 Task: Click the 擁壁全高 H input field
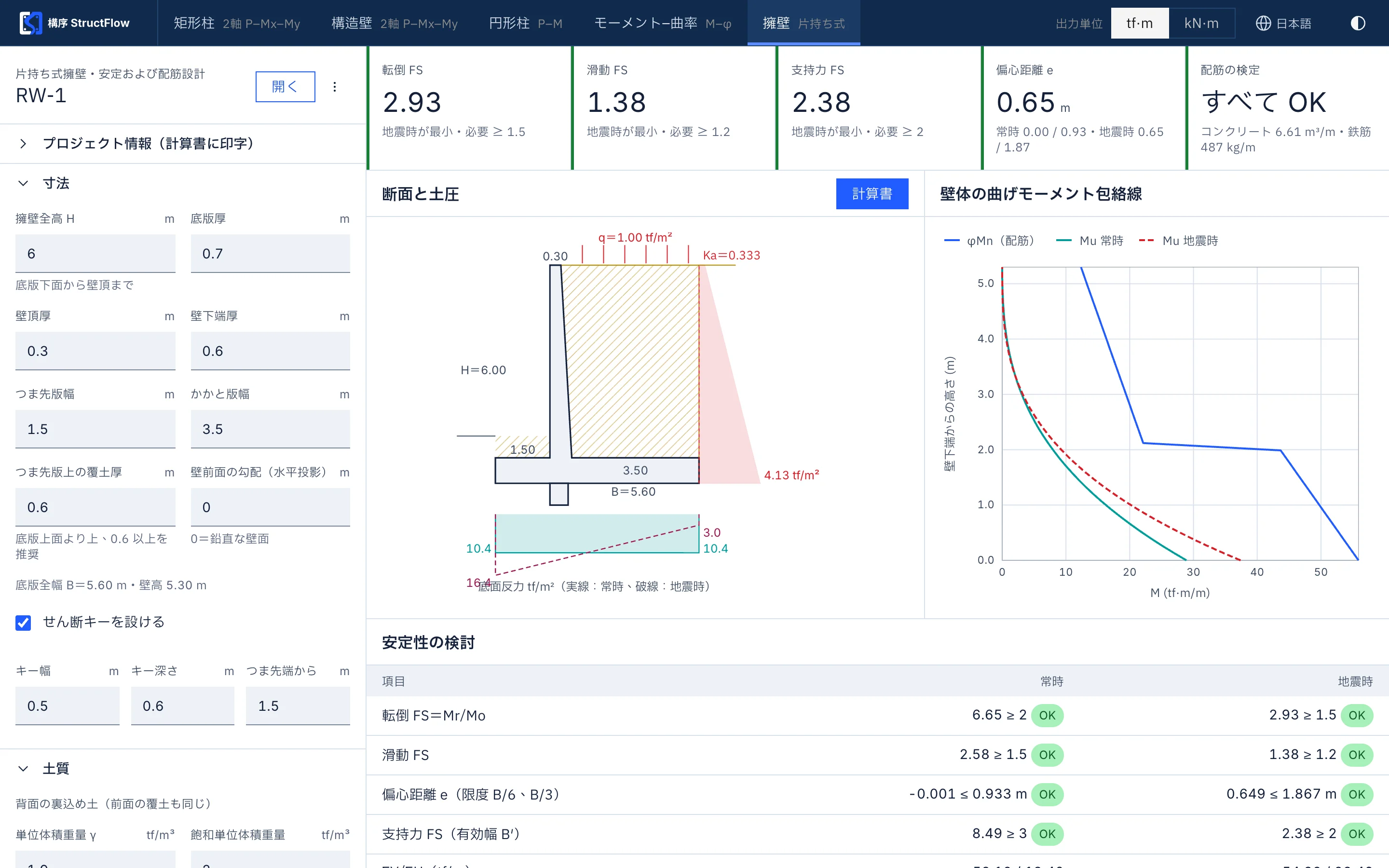(95, 254)
